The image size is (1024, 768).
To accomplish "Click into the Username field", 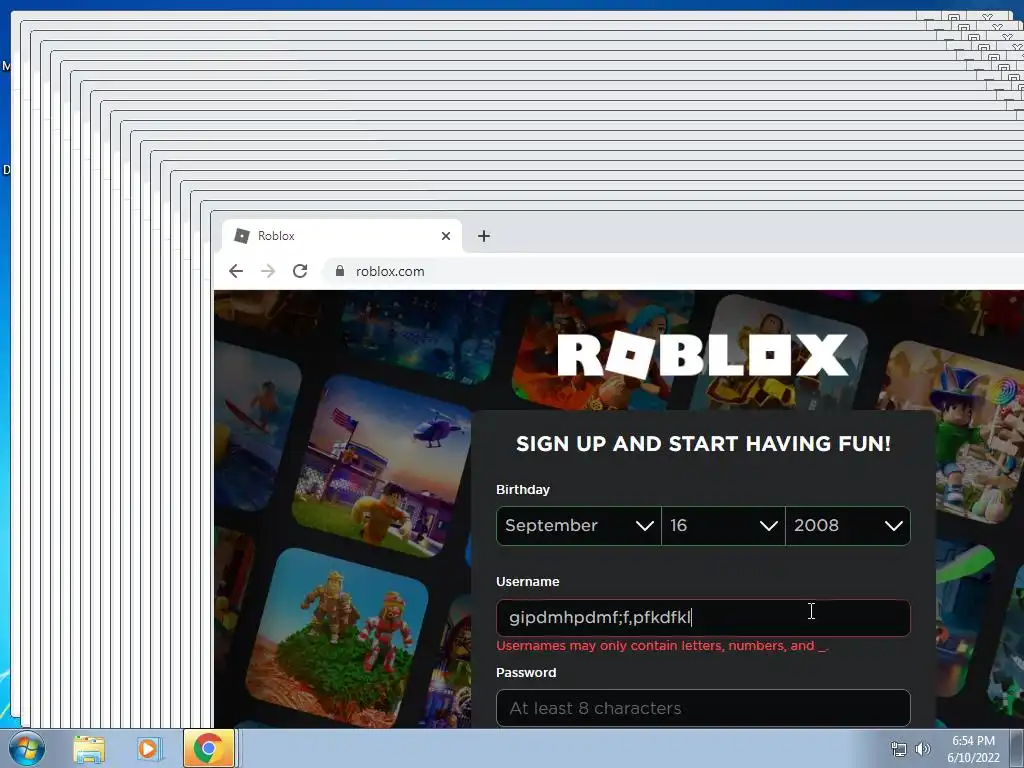I will tap(703, 618).
